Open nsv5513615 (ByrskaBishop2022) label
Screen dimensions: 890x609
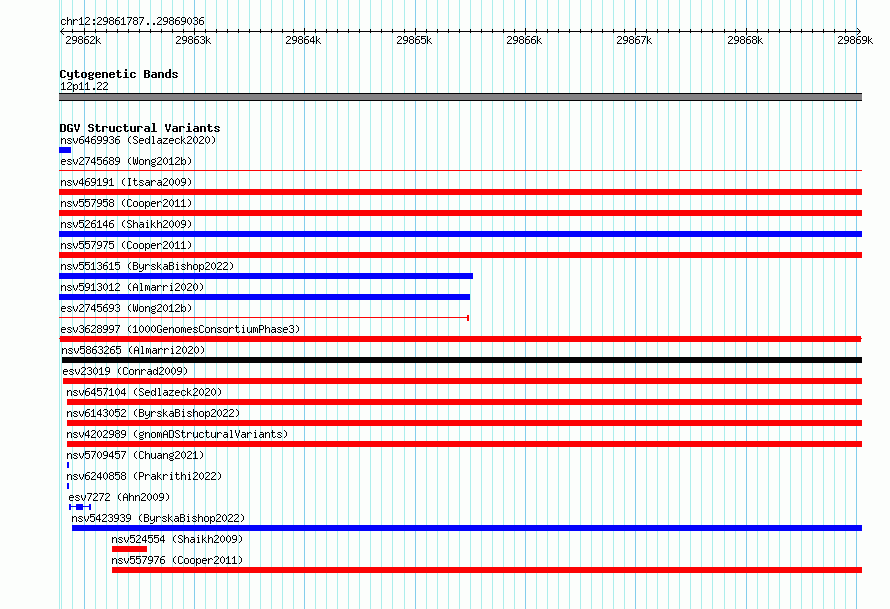tap(147, 266)
